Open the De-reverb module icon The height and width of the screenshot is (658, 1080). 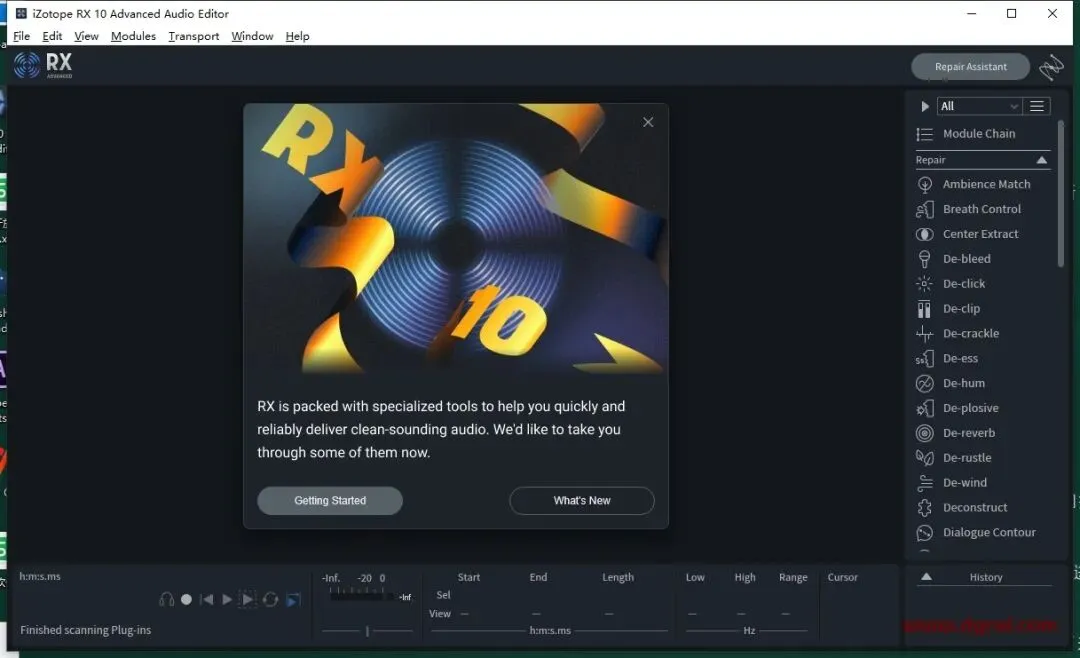(x=924, y=433)
